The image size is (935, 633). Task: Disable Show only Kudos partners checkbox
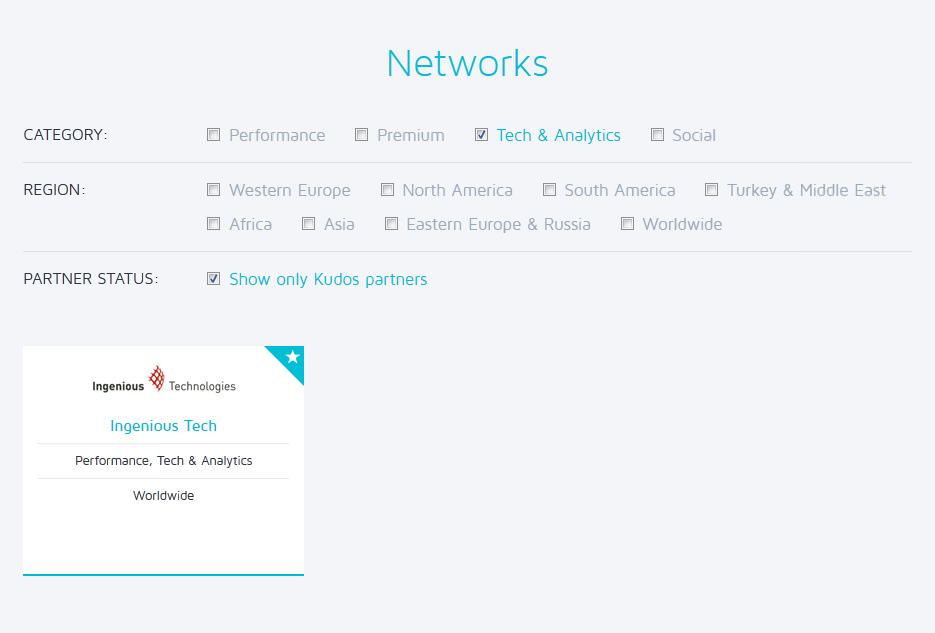(213, 278)
